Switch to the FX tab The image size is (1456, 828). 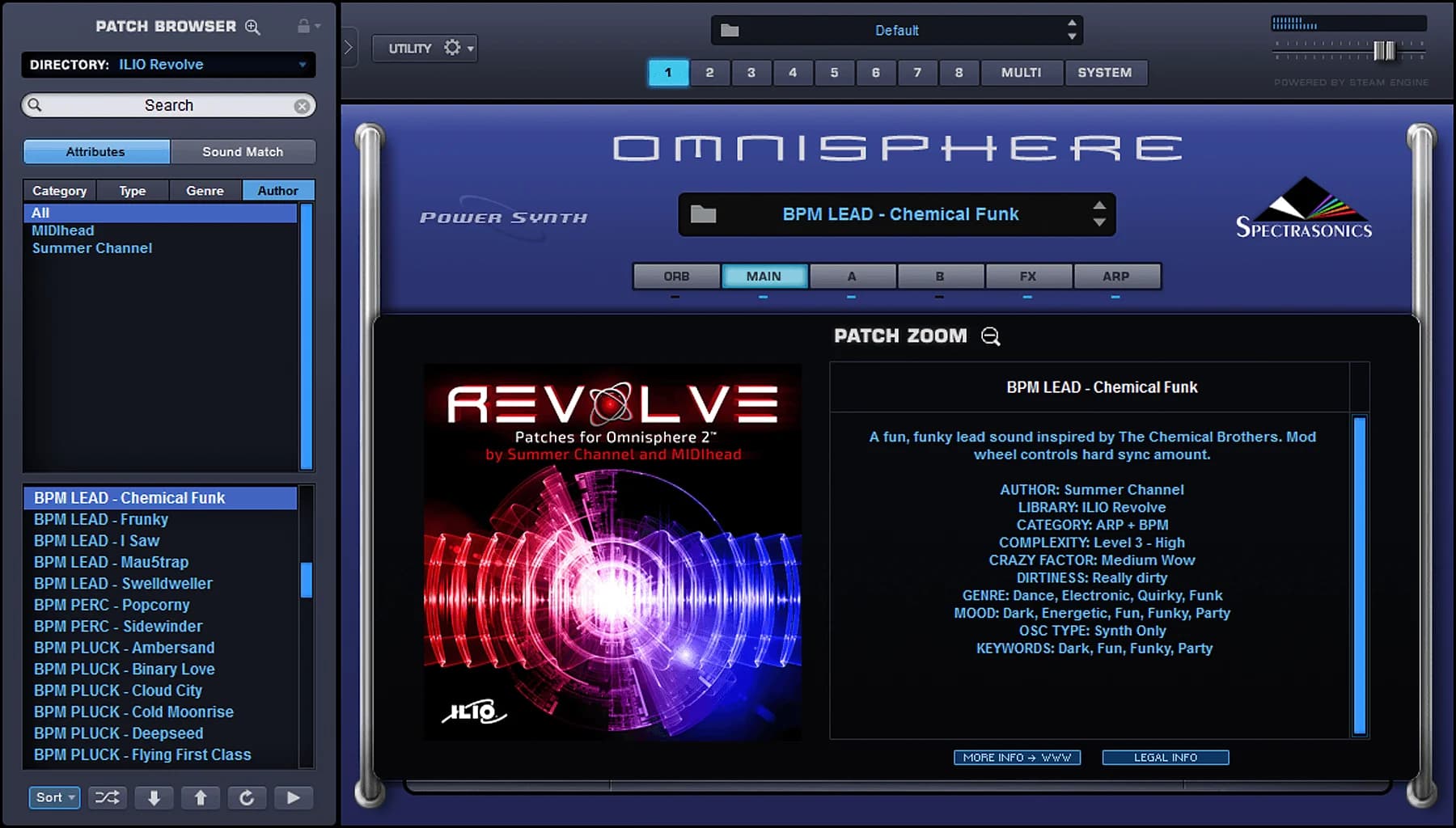tap(1028, 276)
